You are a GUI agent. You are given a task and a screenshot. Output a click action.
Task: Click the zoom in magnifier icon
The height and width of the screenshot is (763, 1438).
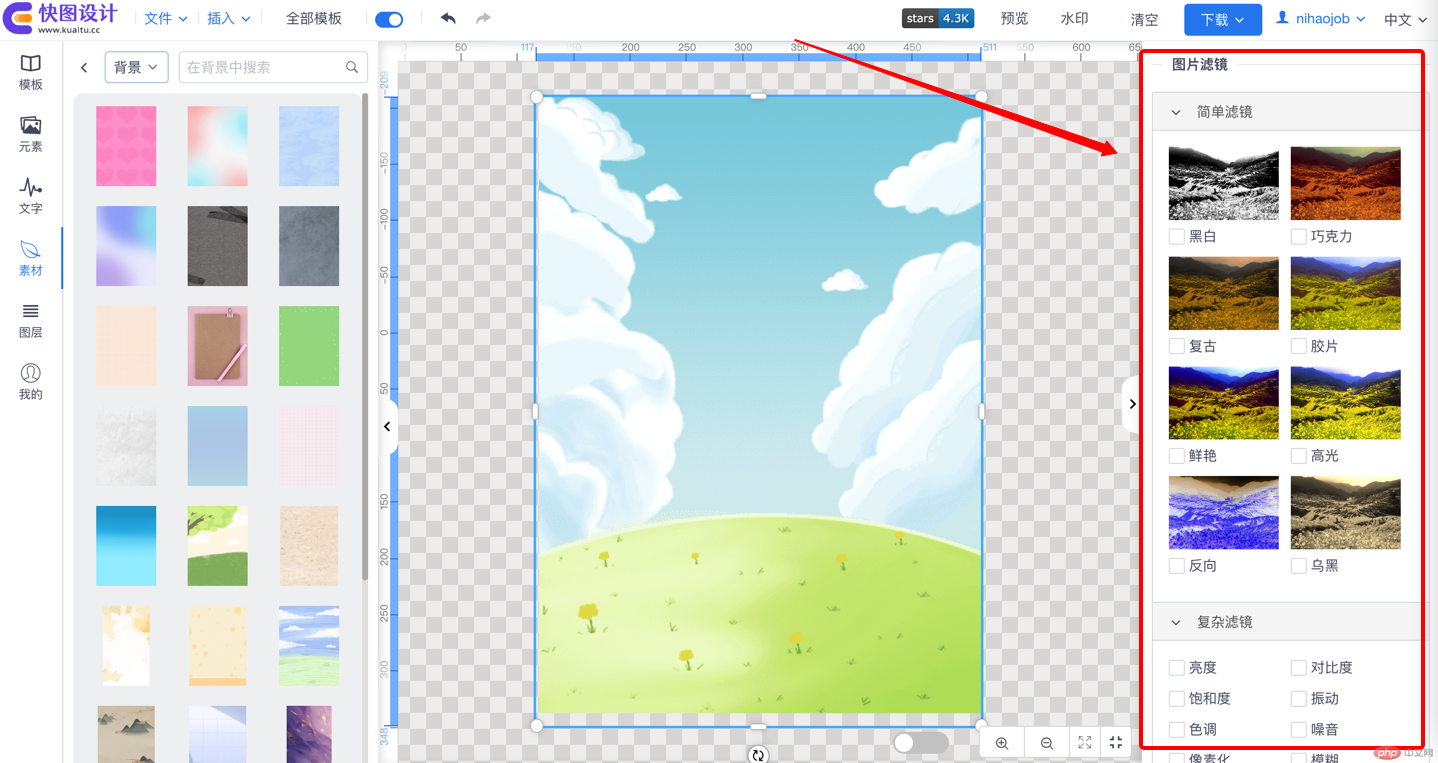(x=1002, y=743)
